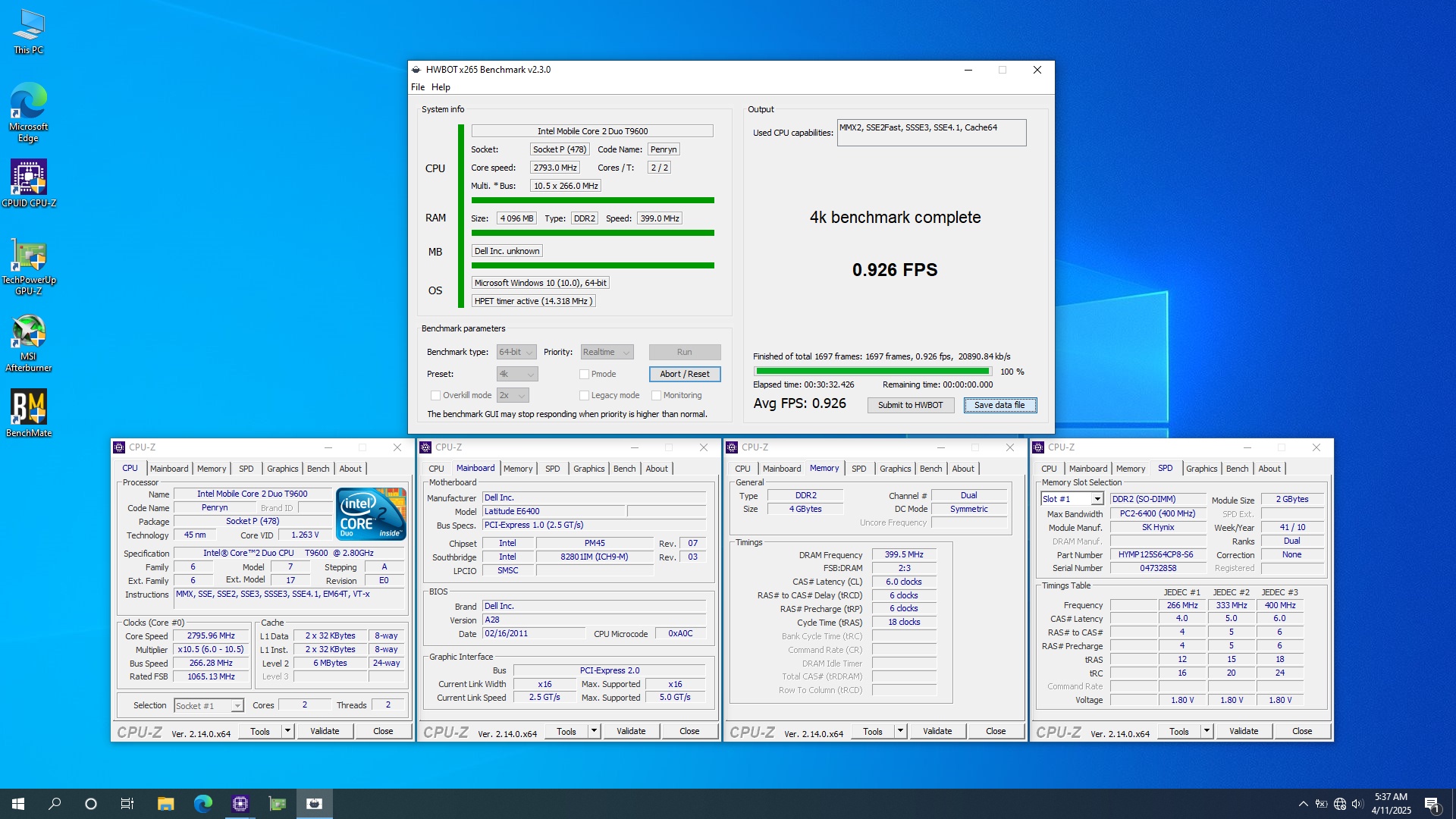This screenshot has width=1456, height=819.
Task: Open the network globe tray icon
Action: coord(1340,804)
